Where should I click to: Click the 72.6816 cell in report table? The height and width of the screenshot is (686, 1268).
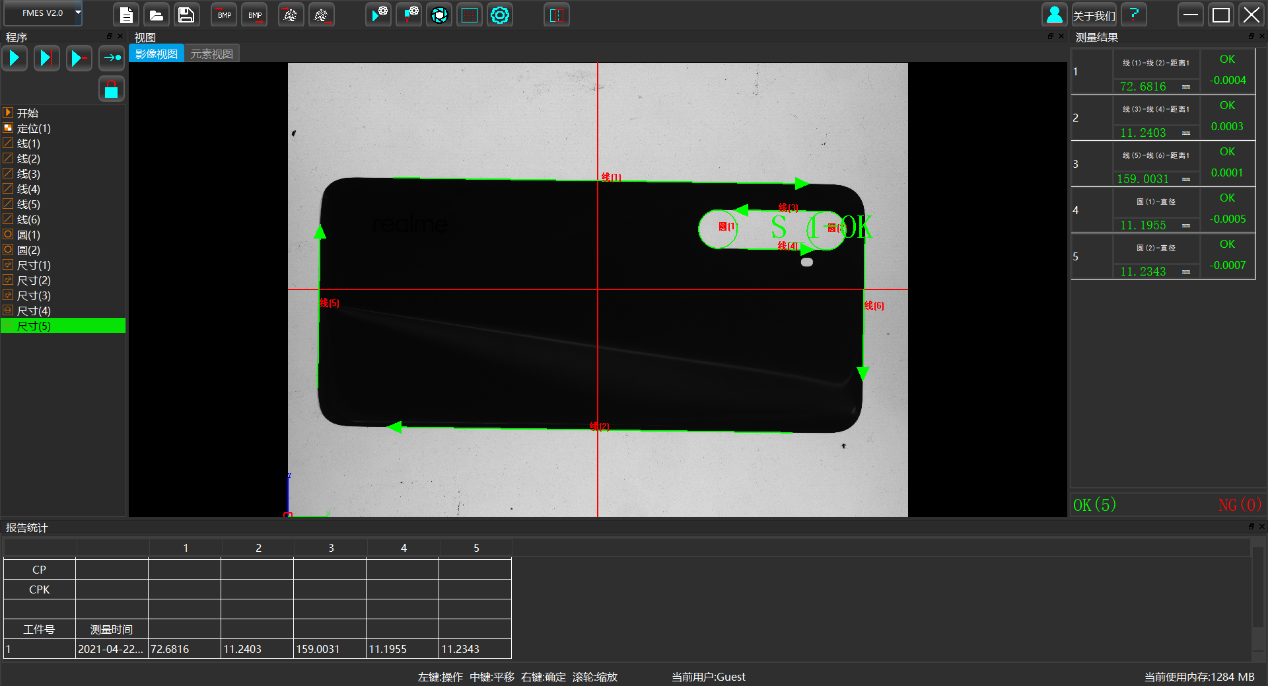184,649
